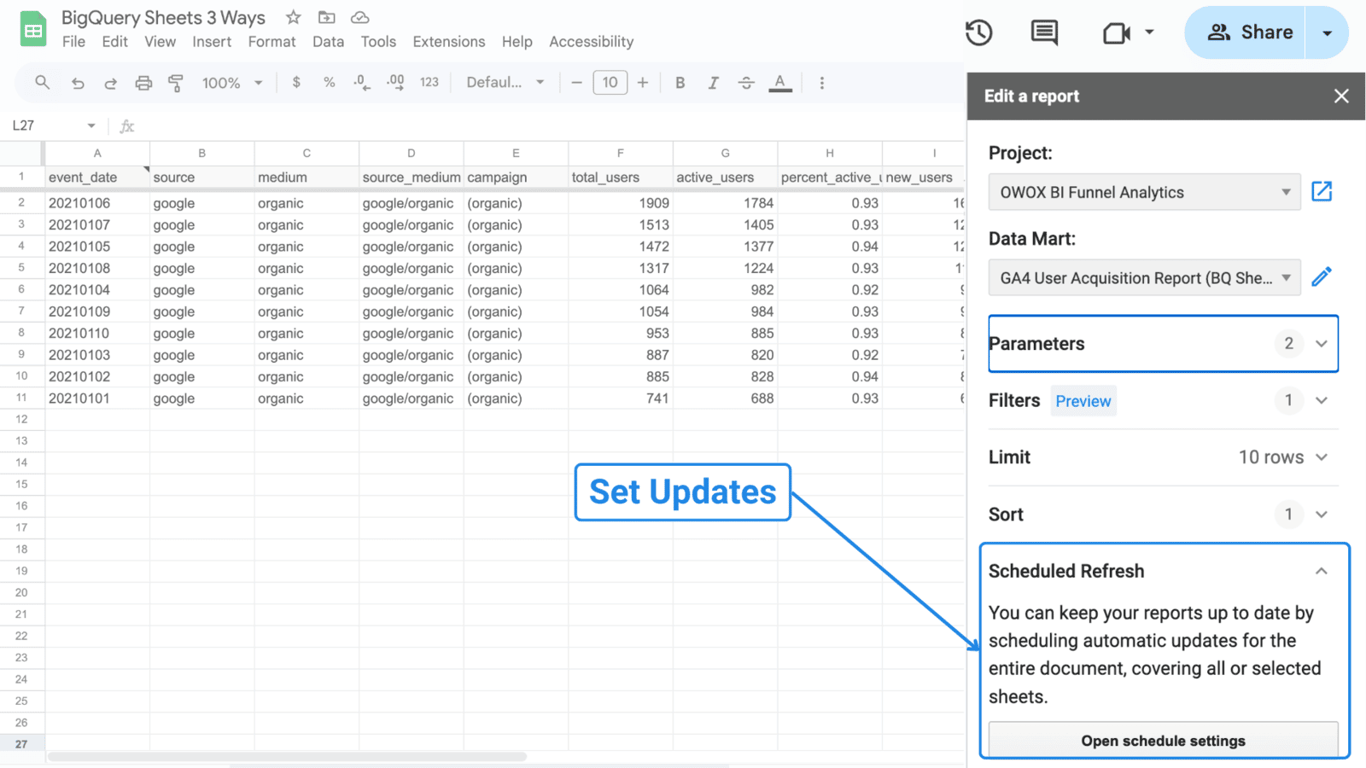
Task: Open the move-to-folder icon beside the title
Action: coord(327,17)
